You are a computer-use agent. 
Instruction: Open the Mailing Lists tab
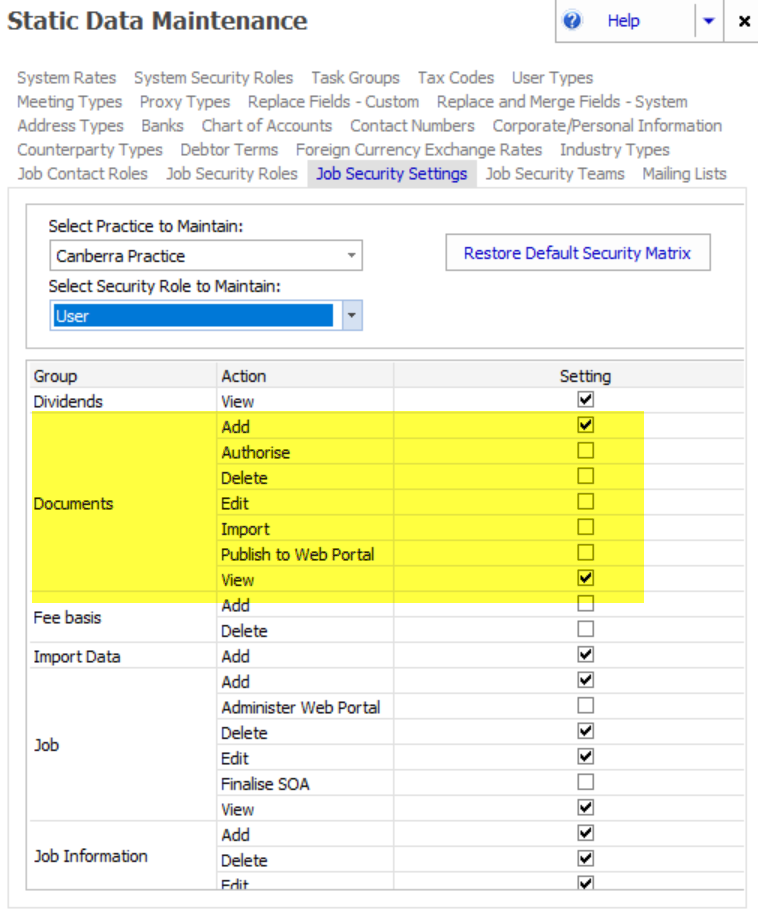tap(684, 174)
